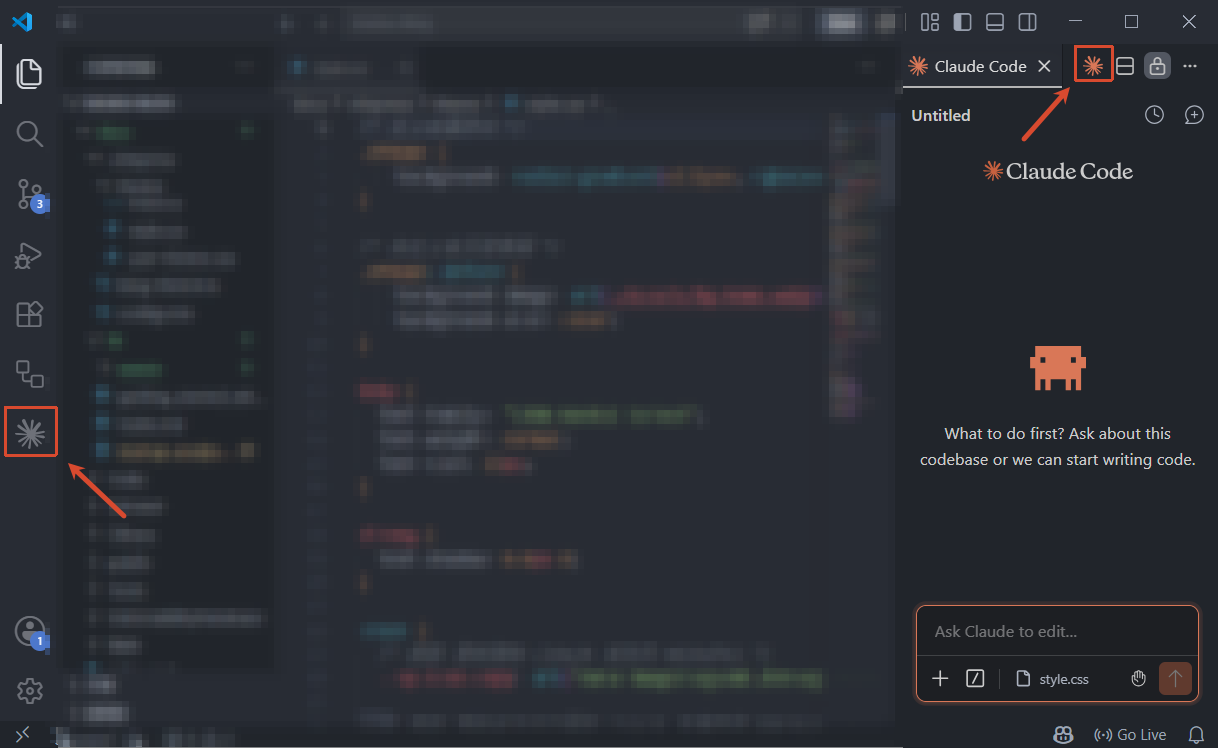1218x748 pixels.
Task: Open Source Control view with badge 3
Action: point(30,195)
